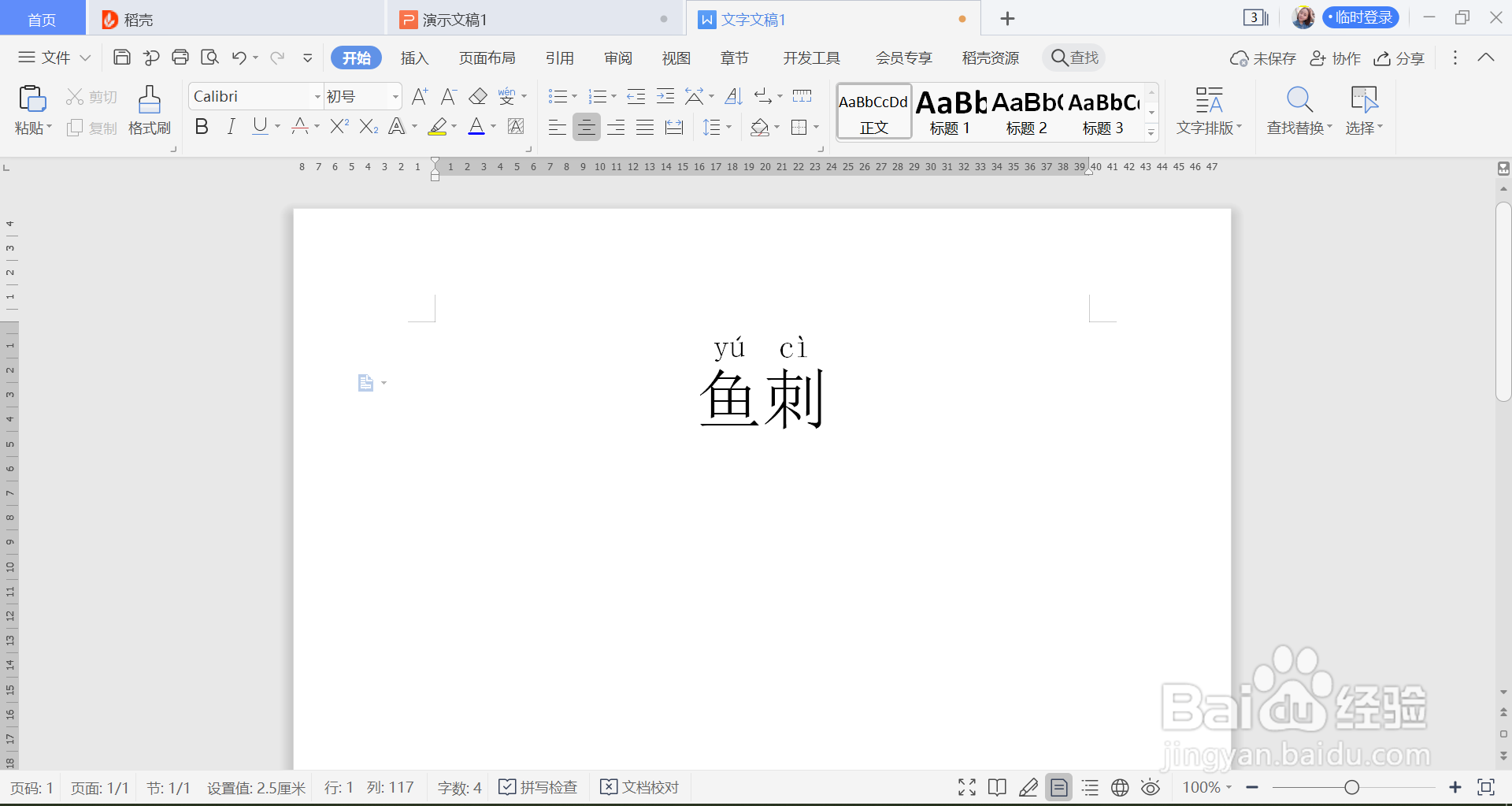1512x806 pixels.
Task: Click the Redo arrow icon
Action: [x=277, y=58]
